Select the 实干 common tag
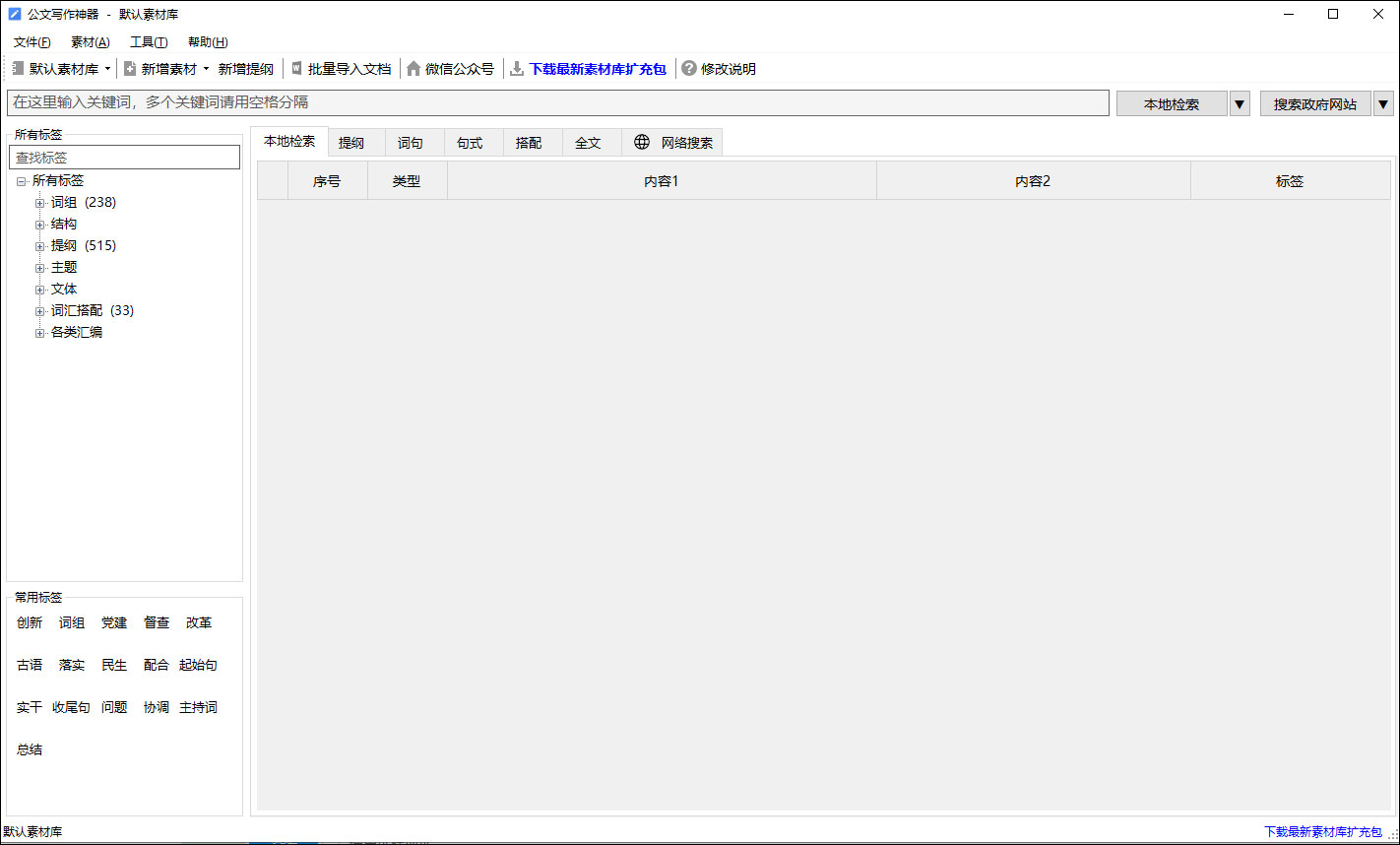1400x845 pixels. point(30,707)
